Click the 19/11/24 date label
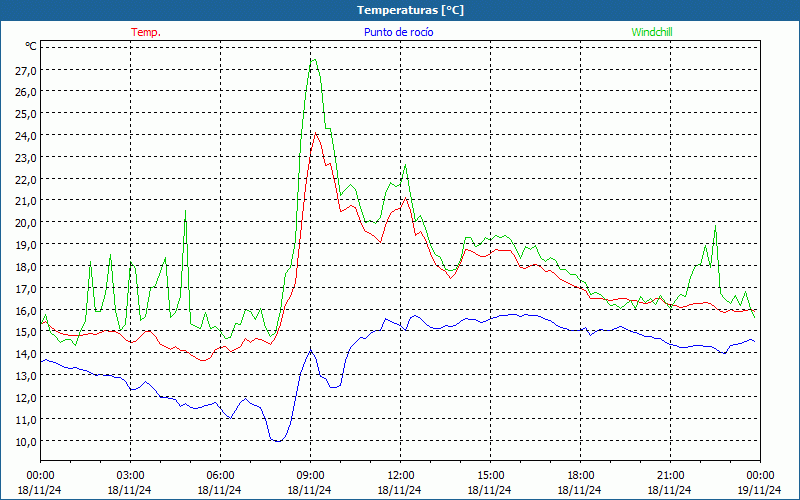This screenshot has width=800, height=500. [x=759, y=490]
